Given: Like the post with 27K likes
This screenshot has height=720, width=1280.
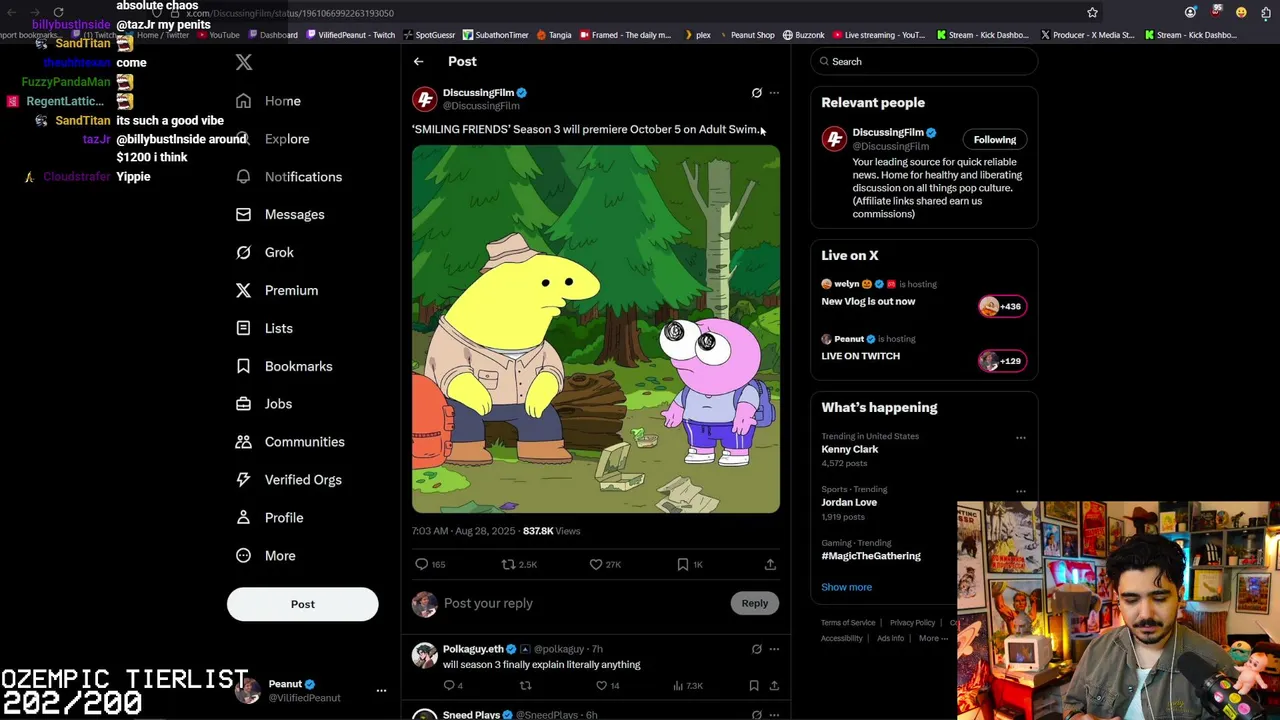Looking at the screenshot, I should [596, 565].
